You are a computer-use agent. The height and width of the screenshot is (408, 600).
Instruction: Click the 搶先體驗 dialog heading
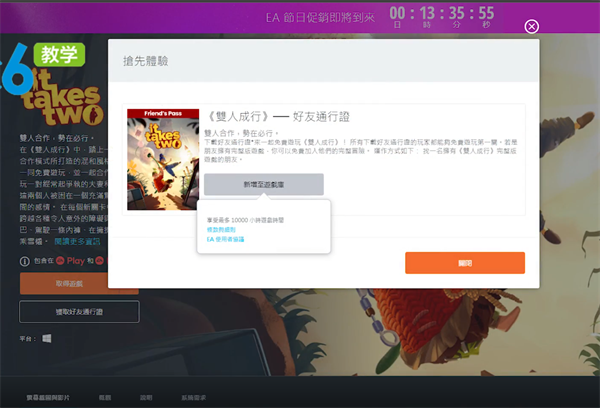tap(145, 61)
